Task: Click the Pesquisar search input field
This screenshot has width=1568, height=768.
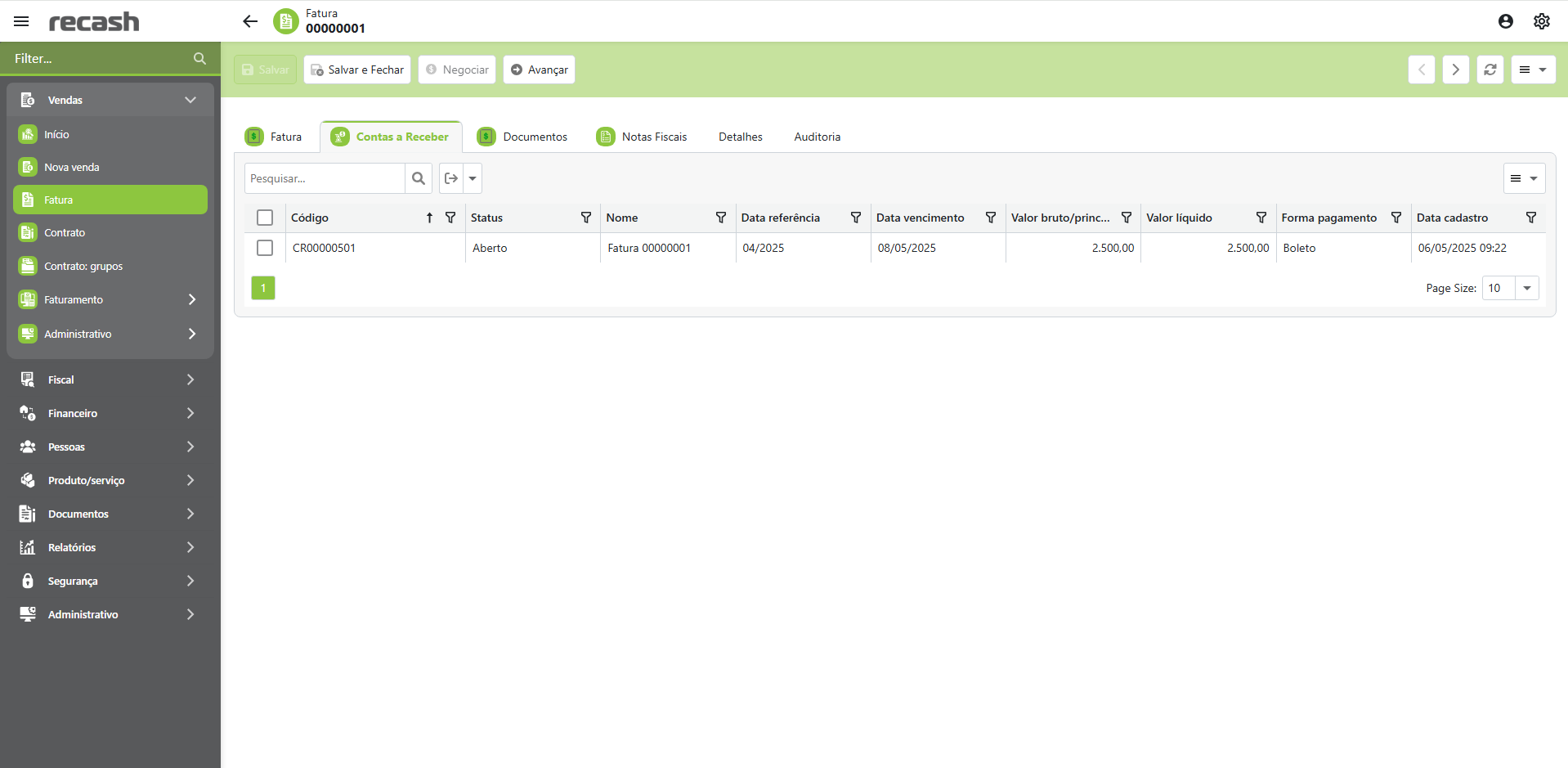Action: pyautogui.click(x=325, y=178)
